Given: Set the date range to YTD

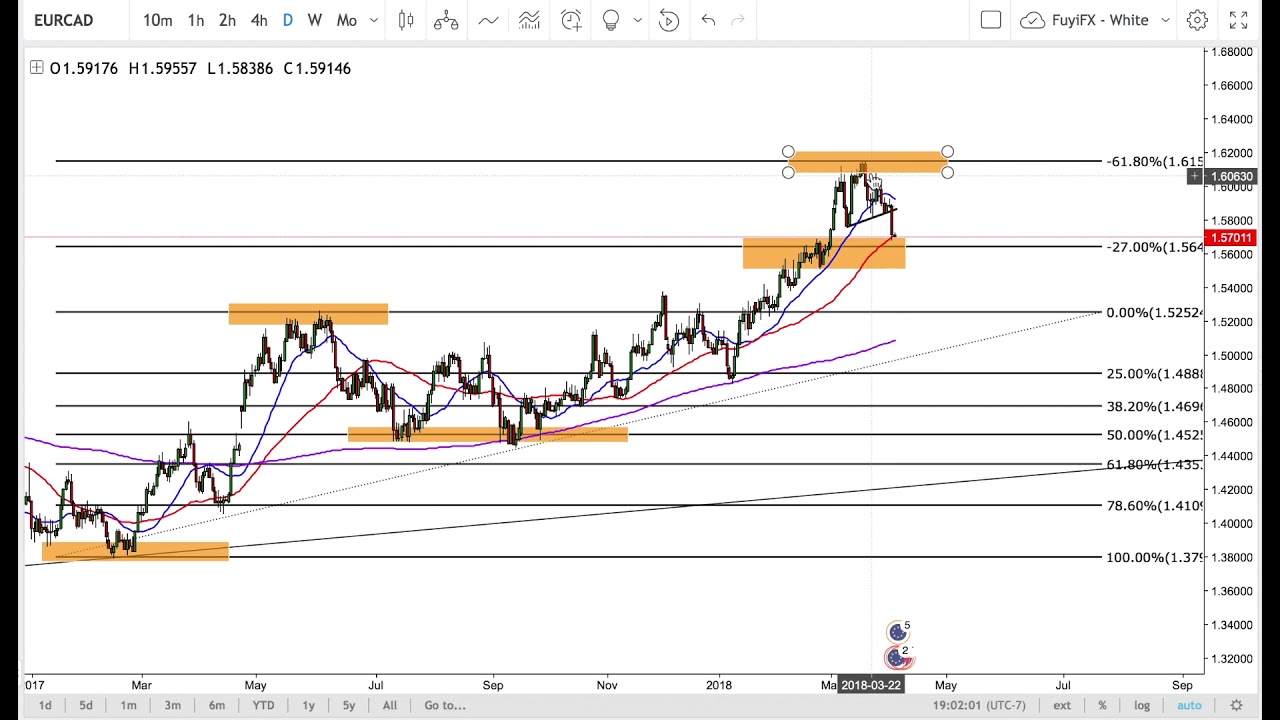Looking at the screenshot, I should click(x=263, y=705).
